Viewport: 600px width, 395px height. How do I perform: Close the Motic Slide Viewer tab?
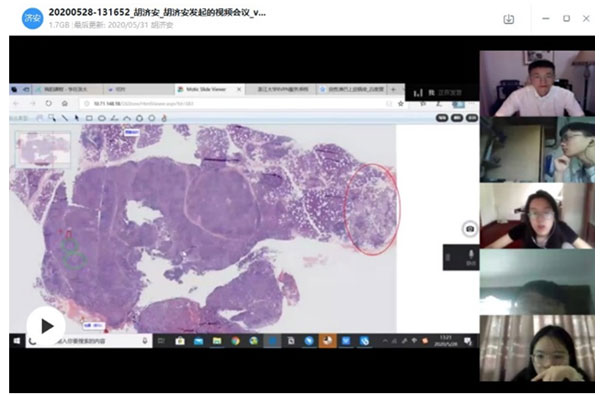tap(239, 89)
